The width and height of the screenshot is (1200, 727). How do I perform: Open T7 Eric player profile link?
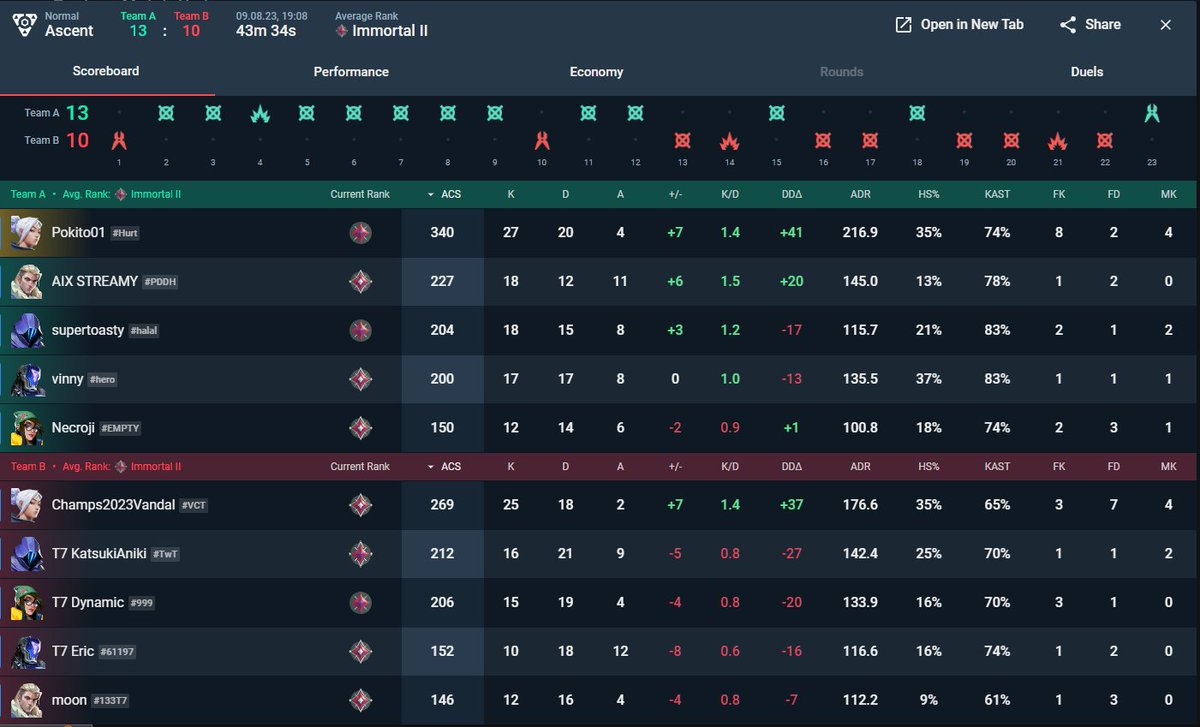(73, 652)
